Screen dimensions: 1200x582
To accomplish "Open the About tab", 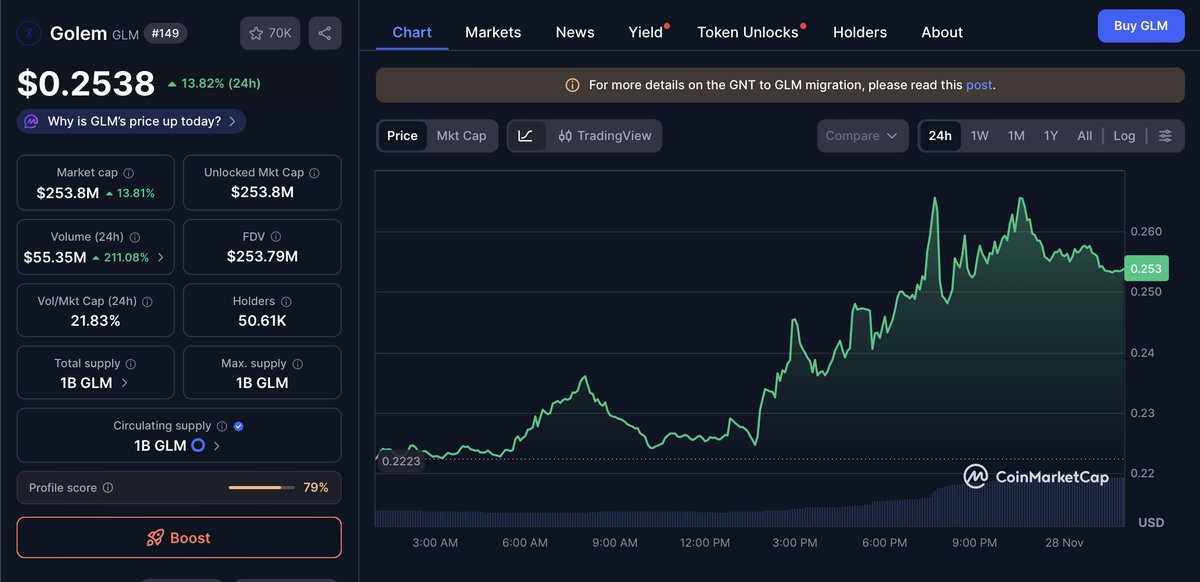I will pos(942,32).
